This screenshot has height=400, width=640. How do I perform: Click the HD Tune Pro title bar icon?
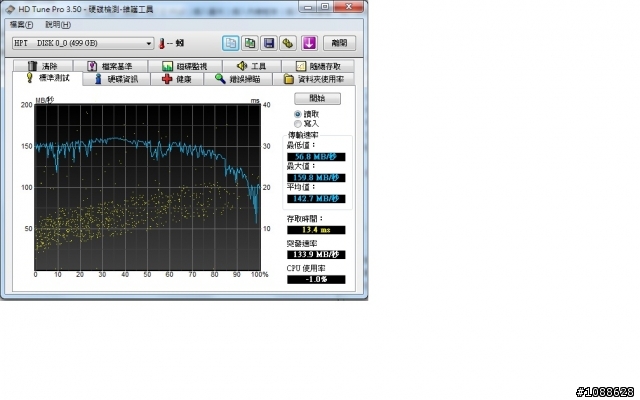[x=10, y=9]
